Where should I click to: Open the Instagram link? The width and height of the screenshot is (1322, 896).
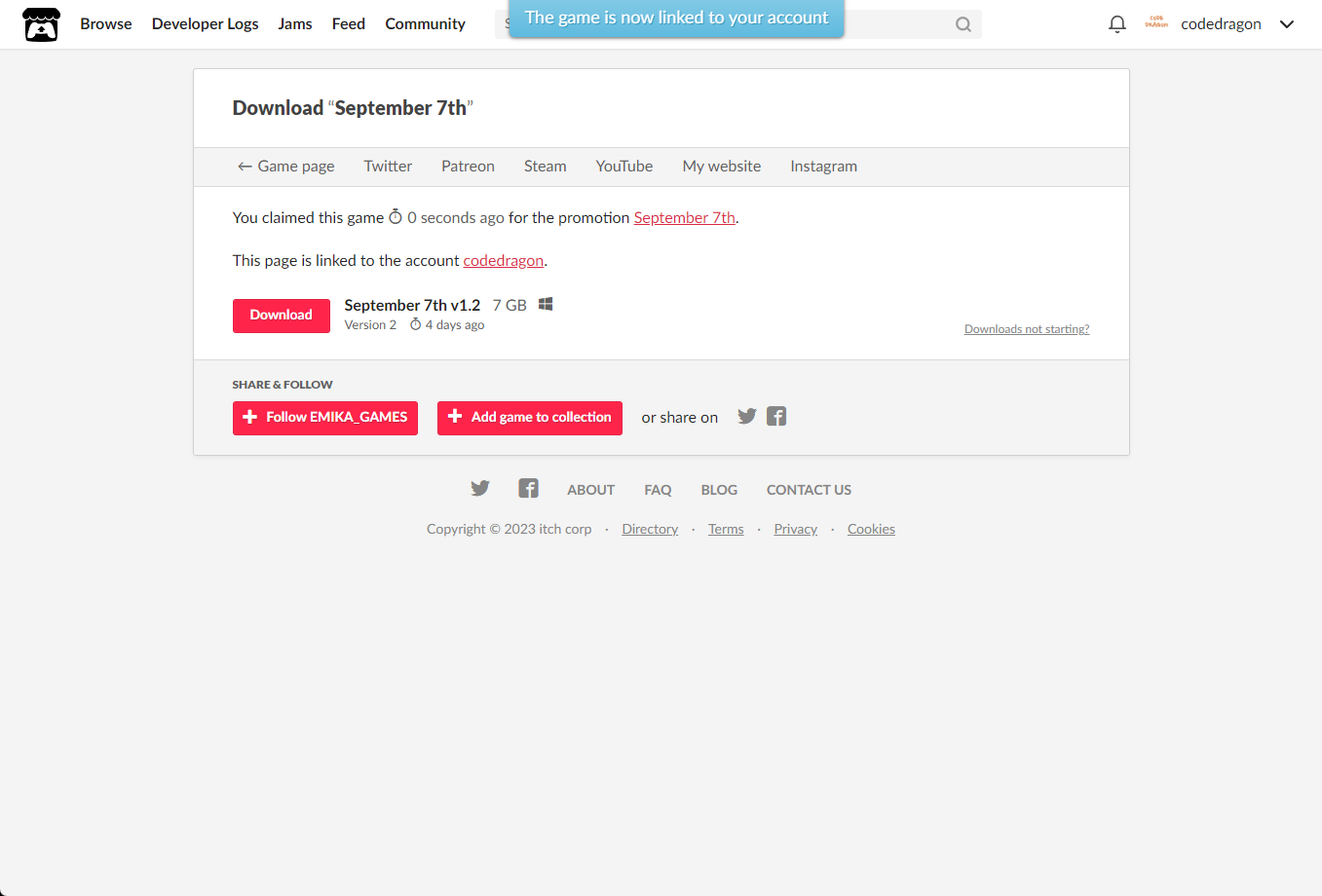(824, 167)
